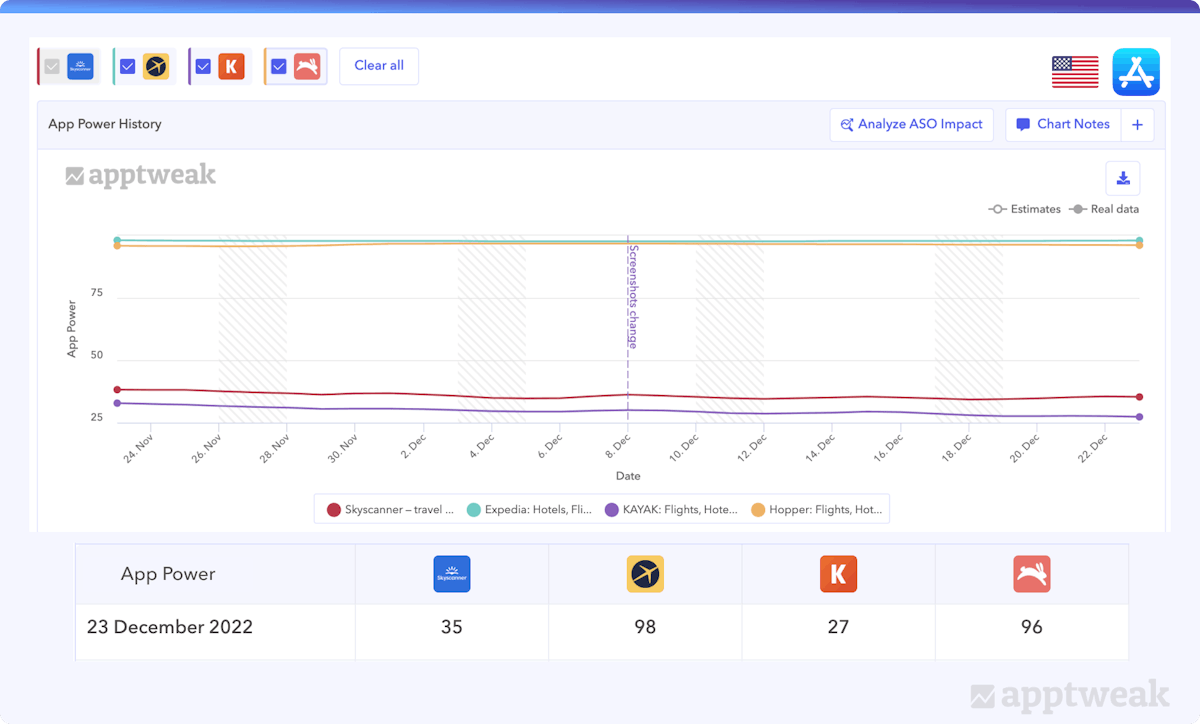Open Analyze ASO Impact

[x=912, y=125]
